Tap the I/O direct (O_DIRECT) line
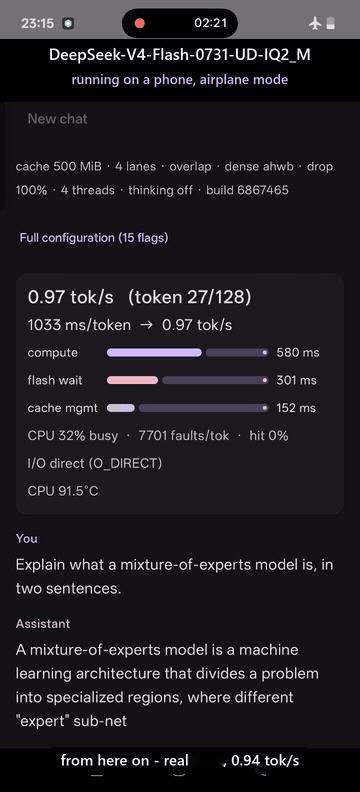 [x=95, y=463]
